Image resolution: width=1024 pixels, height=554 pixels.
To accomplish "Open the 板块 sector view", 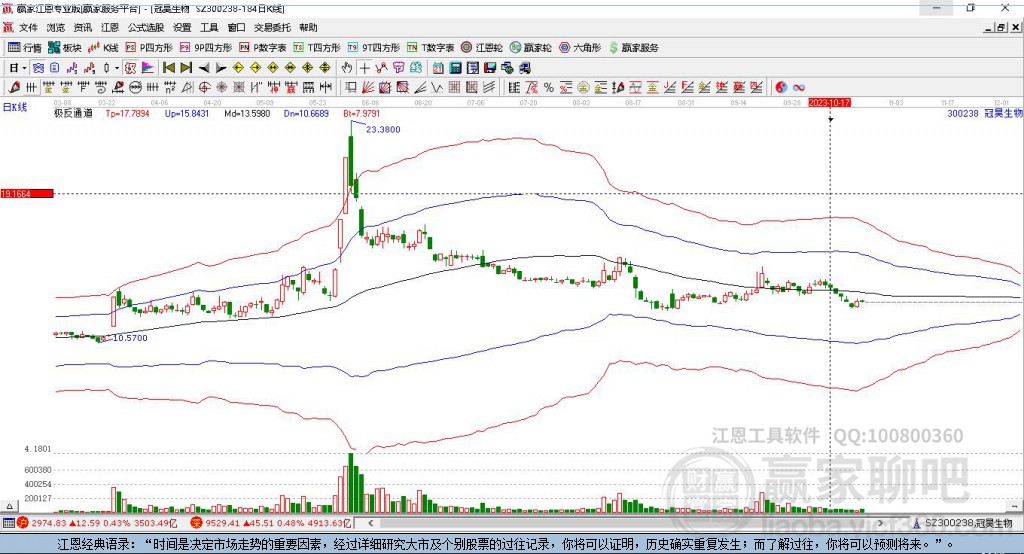I will (65, 48).
